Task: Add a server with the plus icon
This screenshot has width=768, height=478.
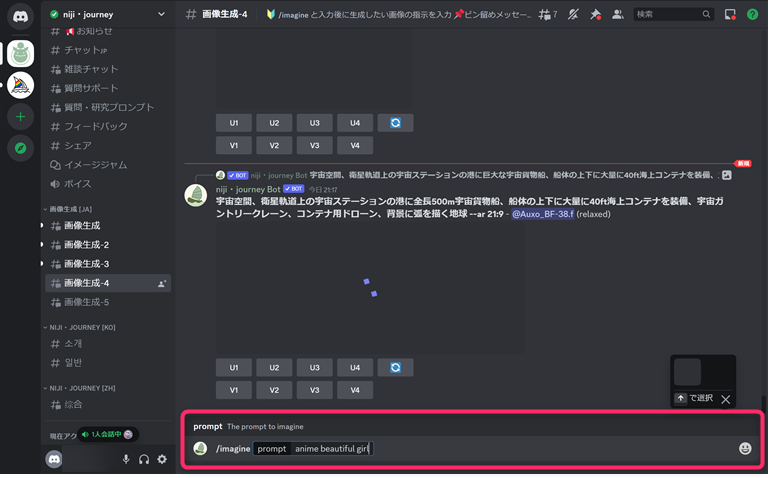Action: [x=20, y=117]
